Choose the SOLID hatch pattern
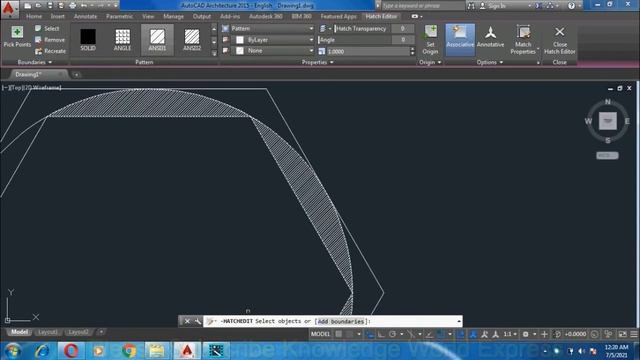 (88, 40)
